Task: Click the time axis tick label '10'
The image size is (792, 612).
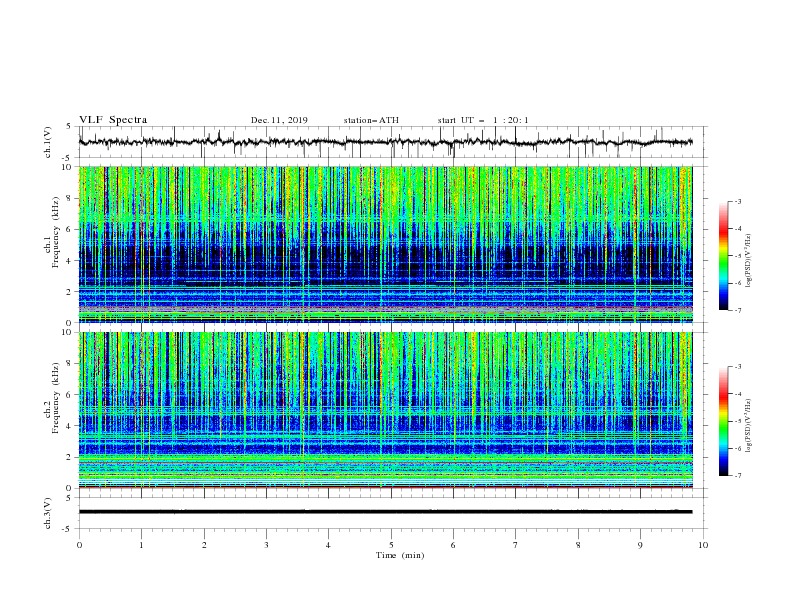Action: (703, 545)
